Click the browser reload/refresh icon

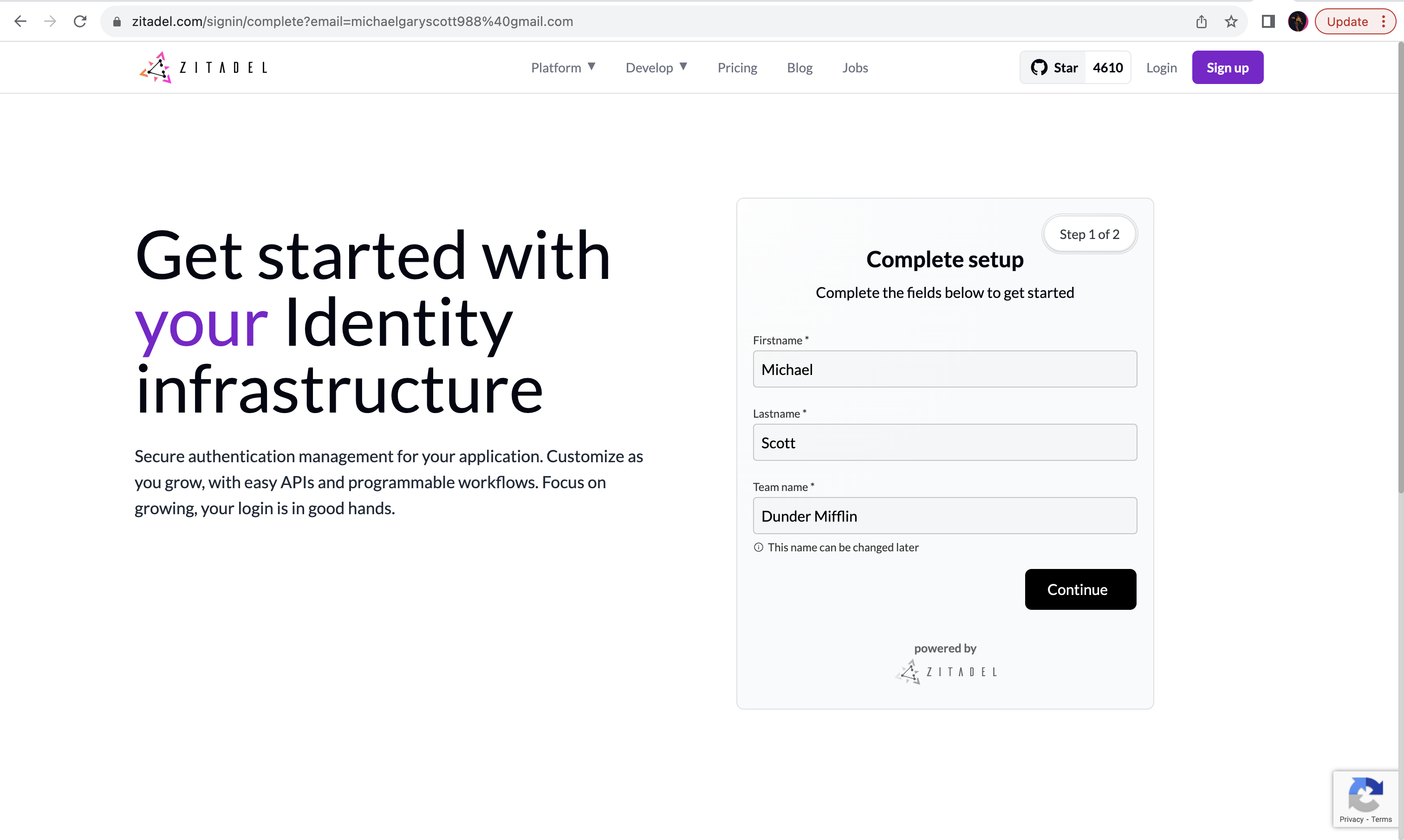tap(80, 21)
